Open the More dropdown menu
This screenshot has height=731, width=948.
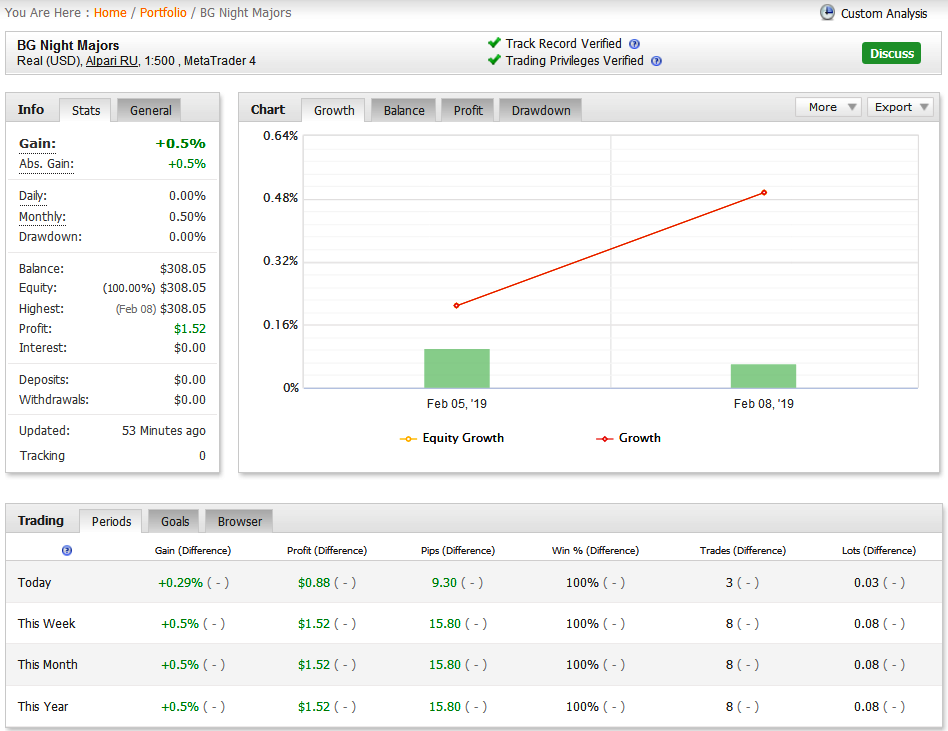(x=828, y=107)
